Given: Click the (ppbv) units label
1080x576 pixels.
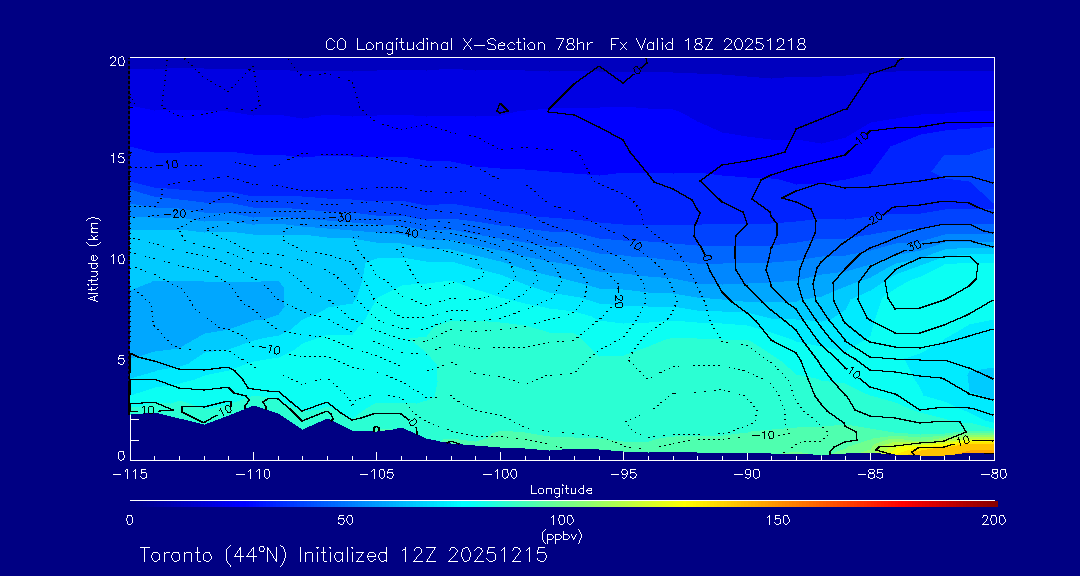Looking at the screenshot, I should tap(561, 536).
